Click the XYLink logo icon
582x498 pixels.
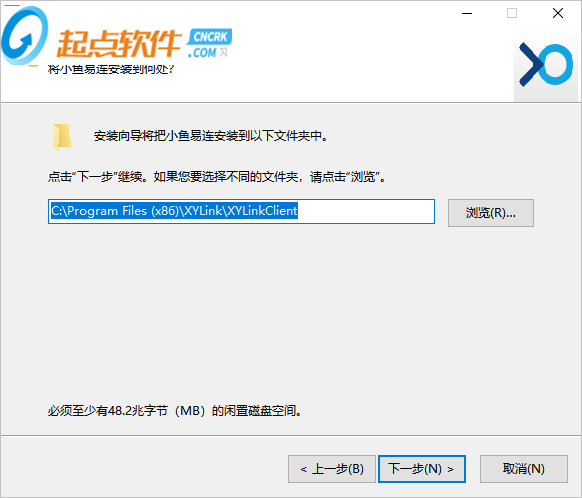(x=546, y=64)
